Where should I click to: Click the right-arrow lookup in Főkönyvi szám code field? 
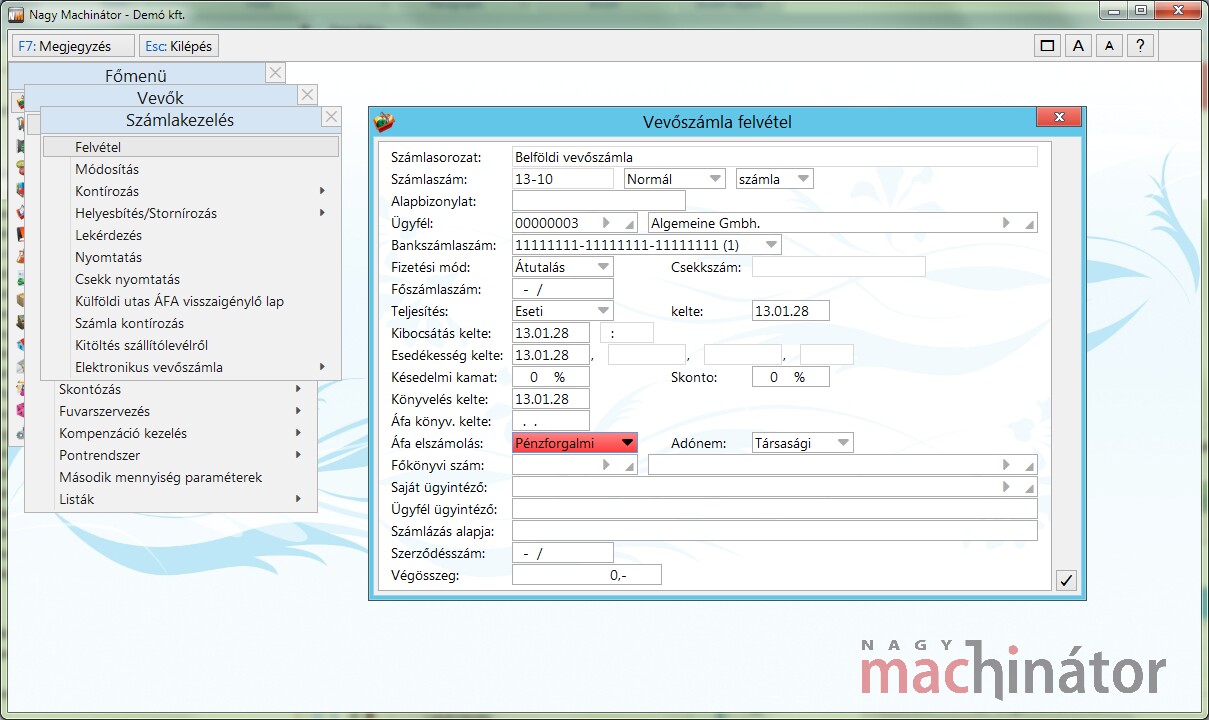[606, 465]
